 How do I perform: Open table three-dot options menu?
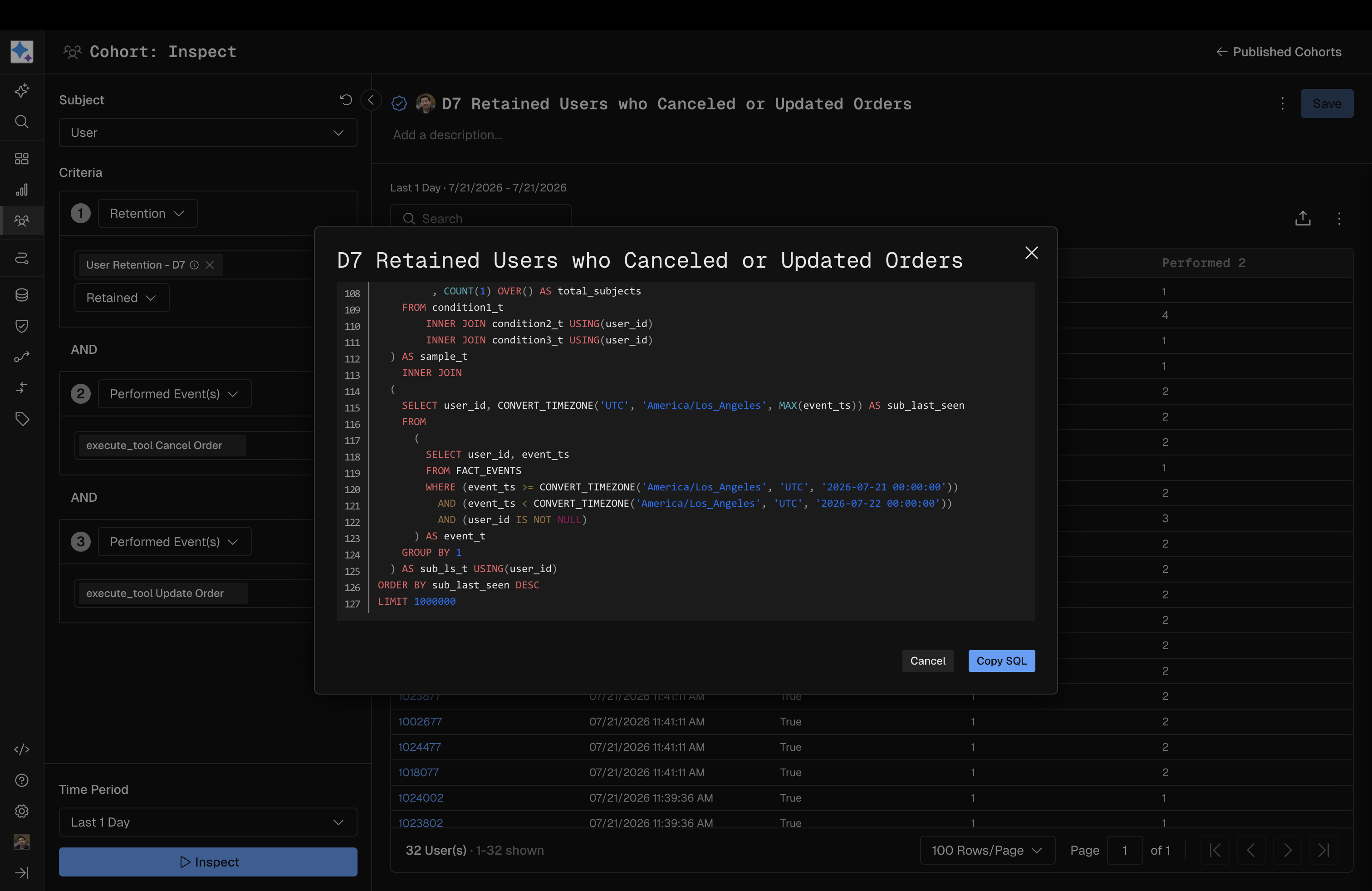tap(1339, 218)
